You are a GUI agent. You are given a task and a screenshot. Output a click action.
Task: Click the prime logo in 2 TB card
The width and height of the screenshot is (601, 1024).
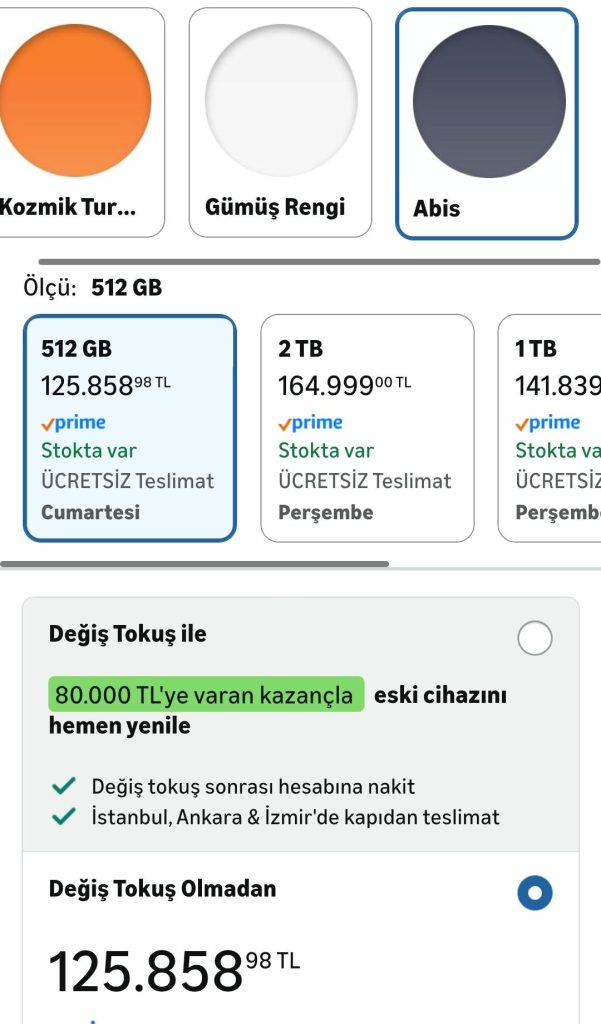point(310,422)
